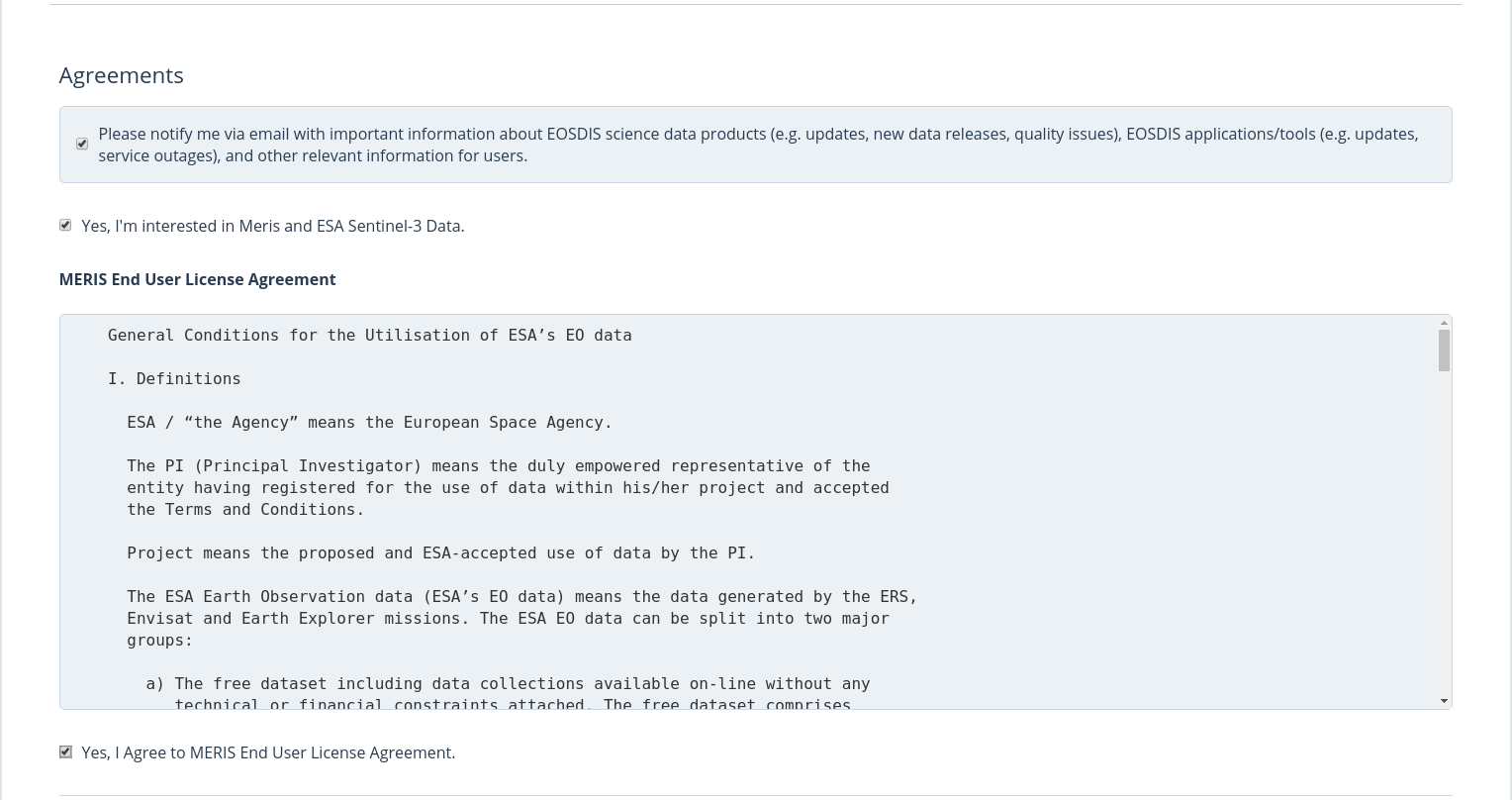Click "a) The free dataset including" line
This screenshot has height=800, width=1512.
tap(508, 683)
